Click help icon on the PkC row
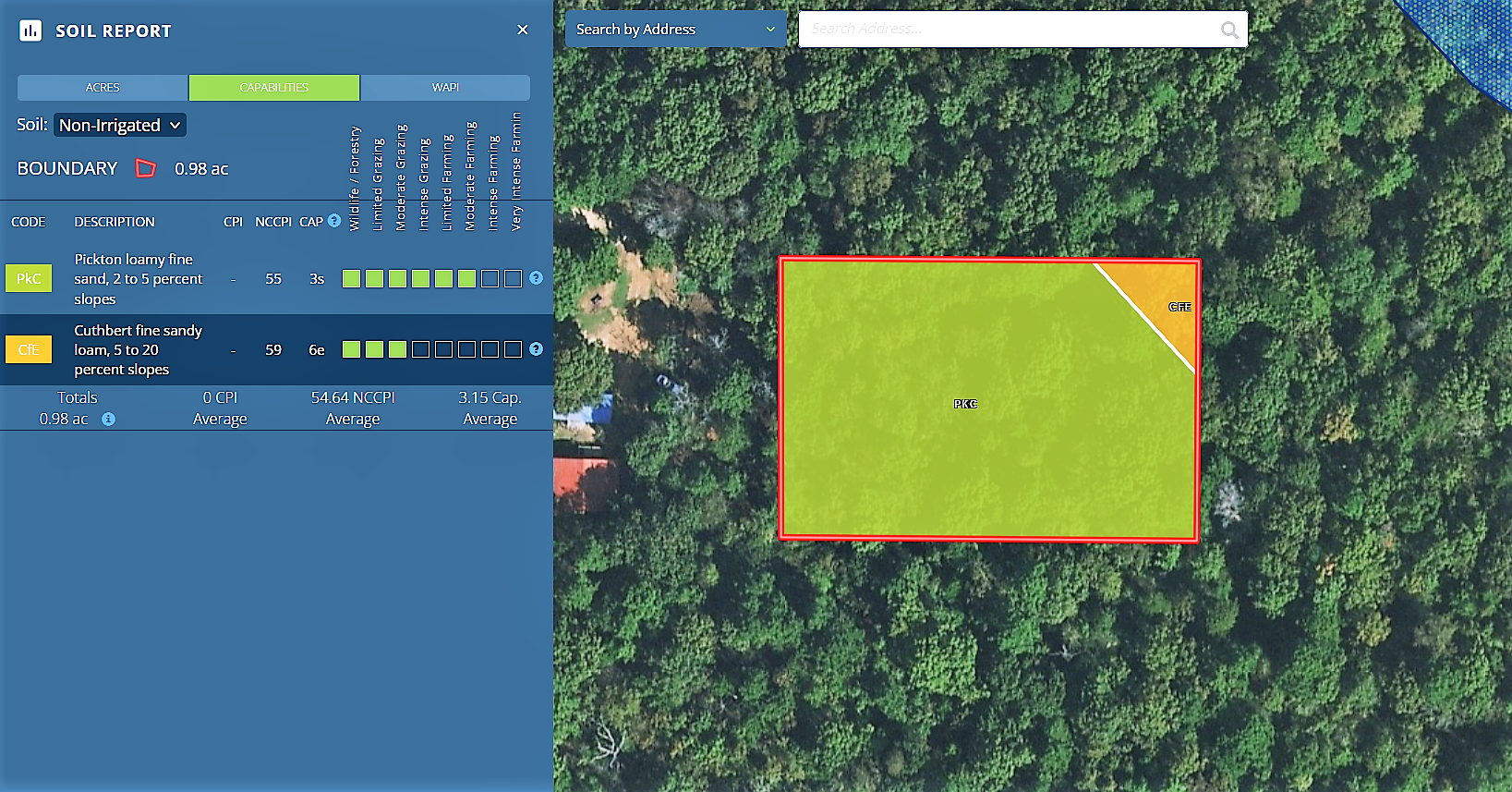Viewport: 1512px width, 792px height. coord(536,278)
